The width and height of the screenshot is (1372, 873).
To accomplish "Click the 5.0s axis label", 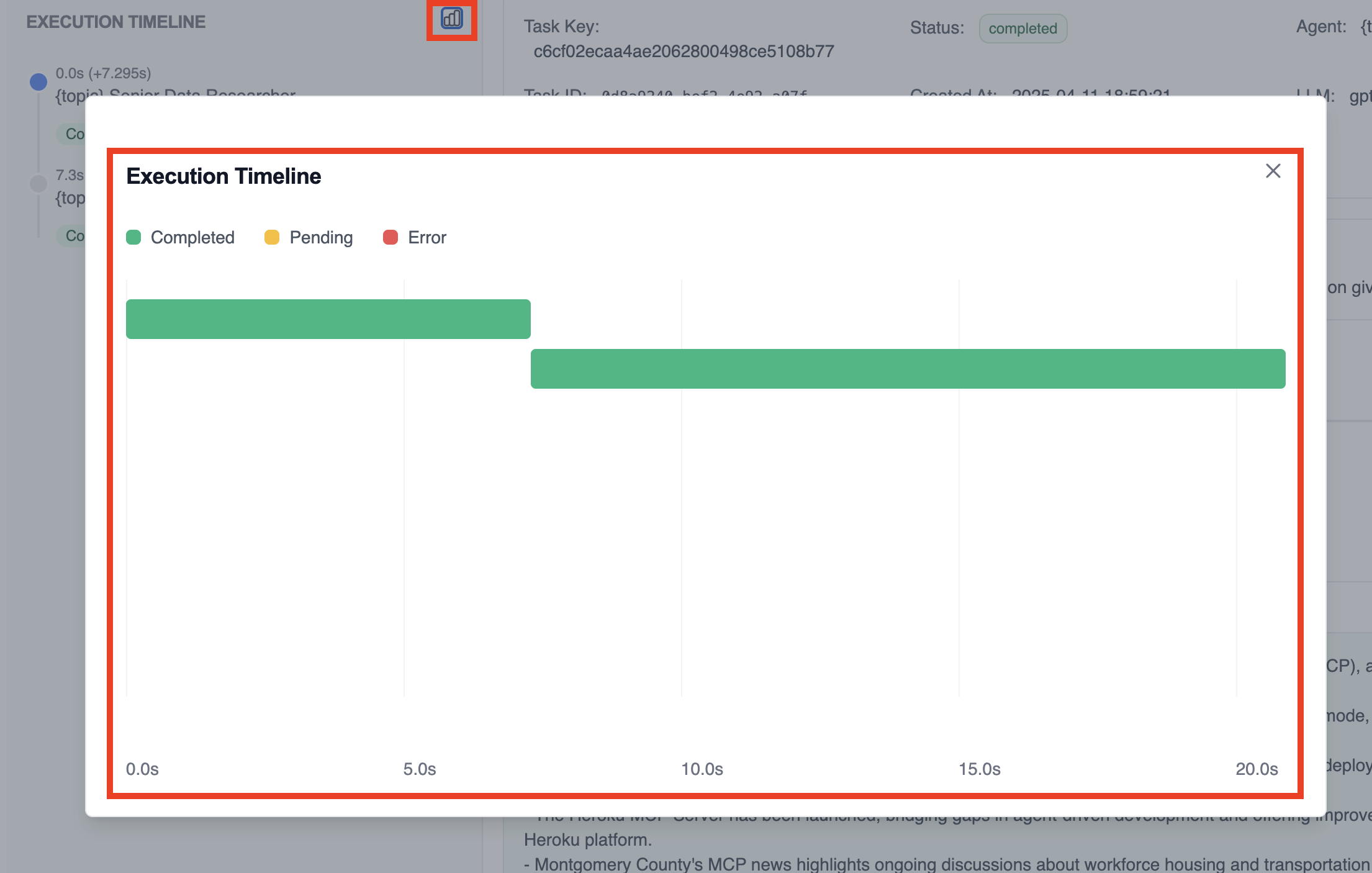I will click(419, 769).
